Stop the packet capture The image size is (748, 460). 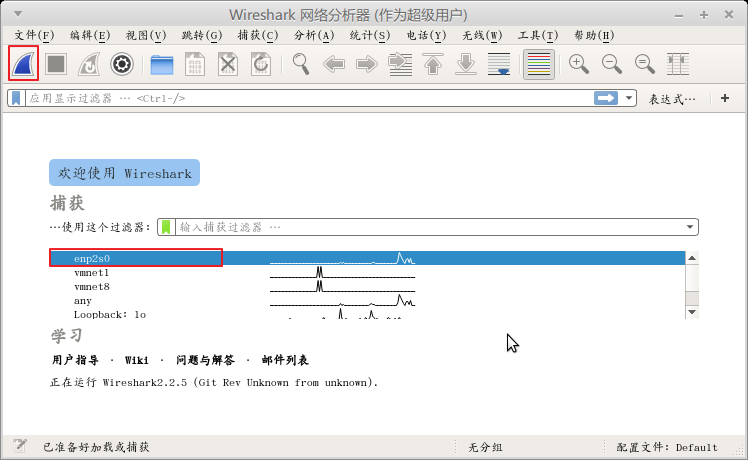tap(56, 63)
